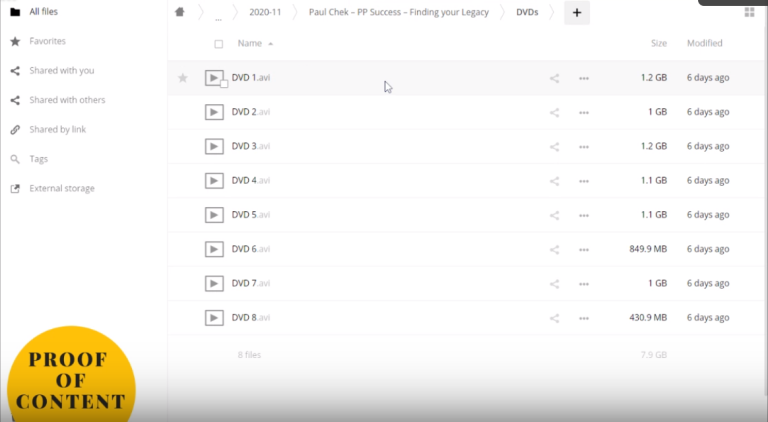Sort files by Name column

click(250, 43)
